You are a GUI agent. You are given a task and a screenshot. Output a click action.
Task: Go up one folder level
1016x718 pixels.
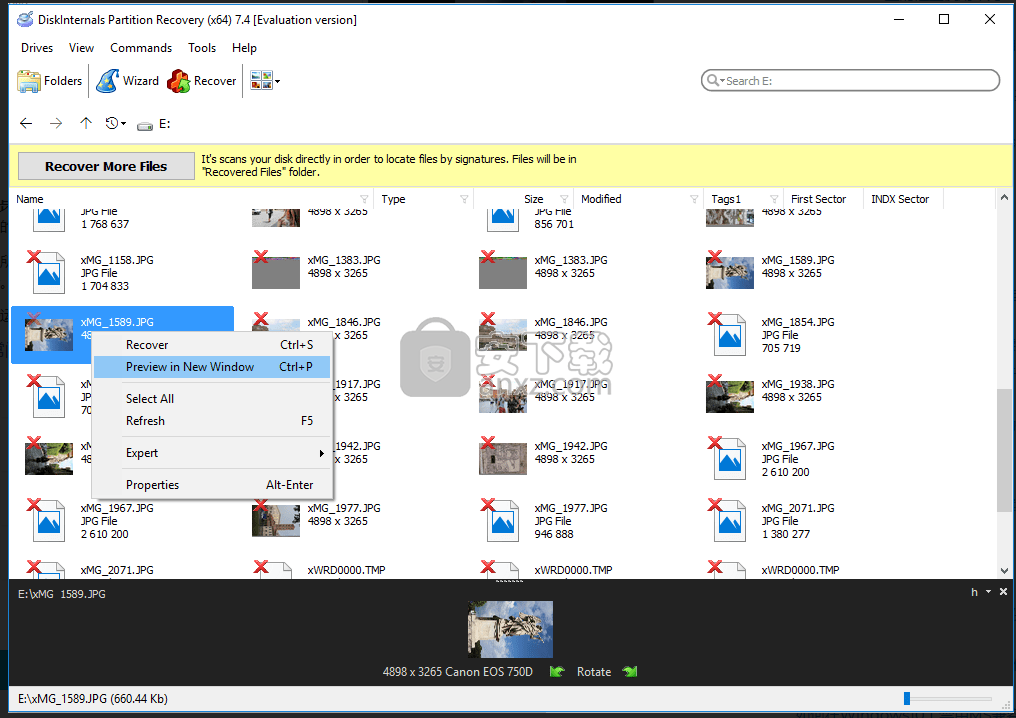[x=86, y=123]
